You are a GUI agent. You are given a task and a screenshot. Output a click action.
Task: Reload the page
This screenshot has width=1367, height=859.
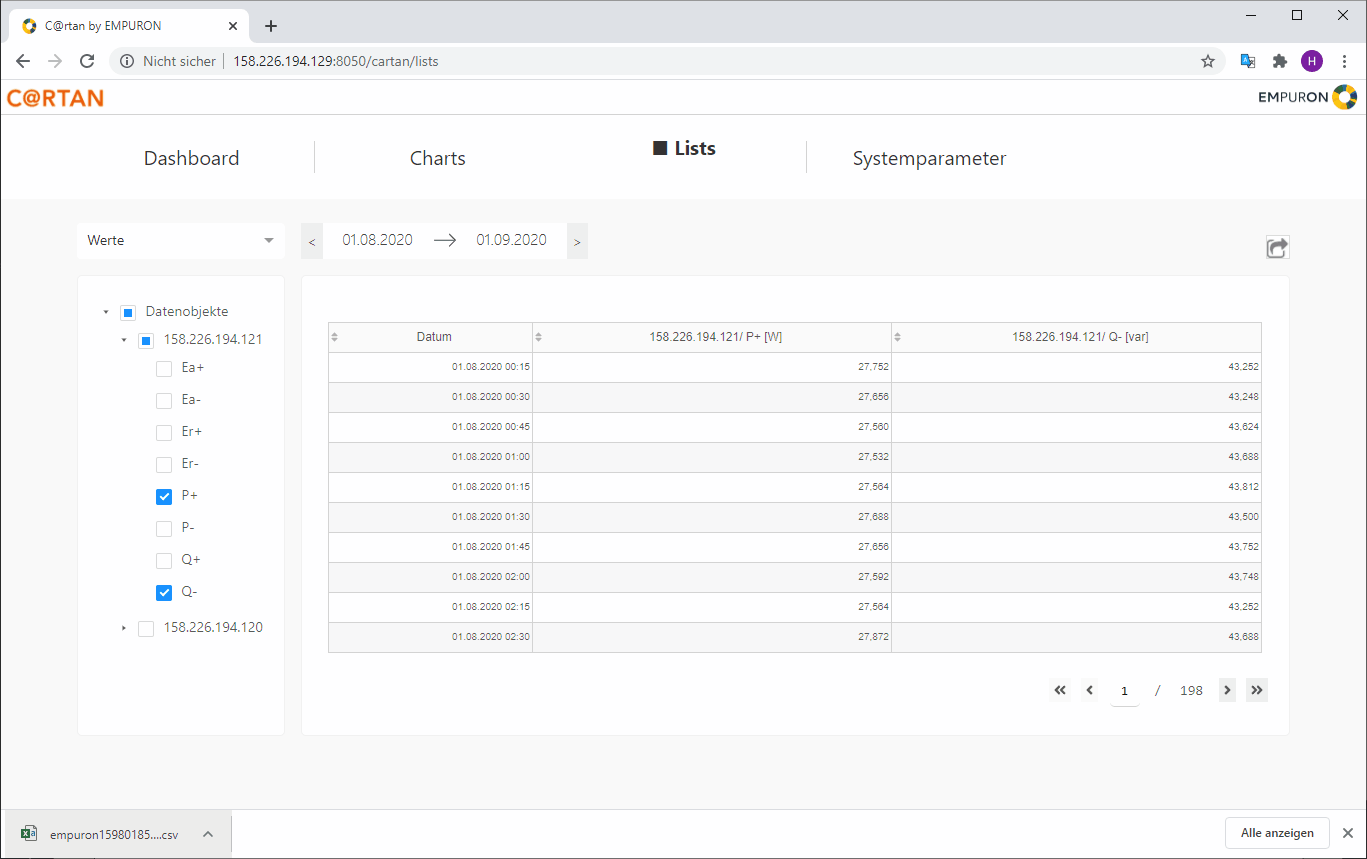coord(87,61)
